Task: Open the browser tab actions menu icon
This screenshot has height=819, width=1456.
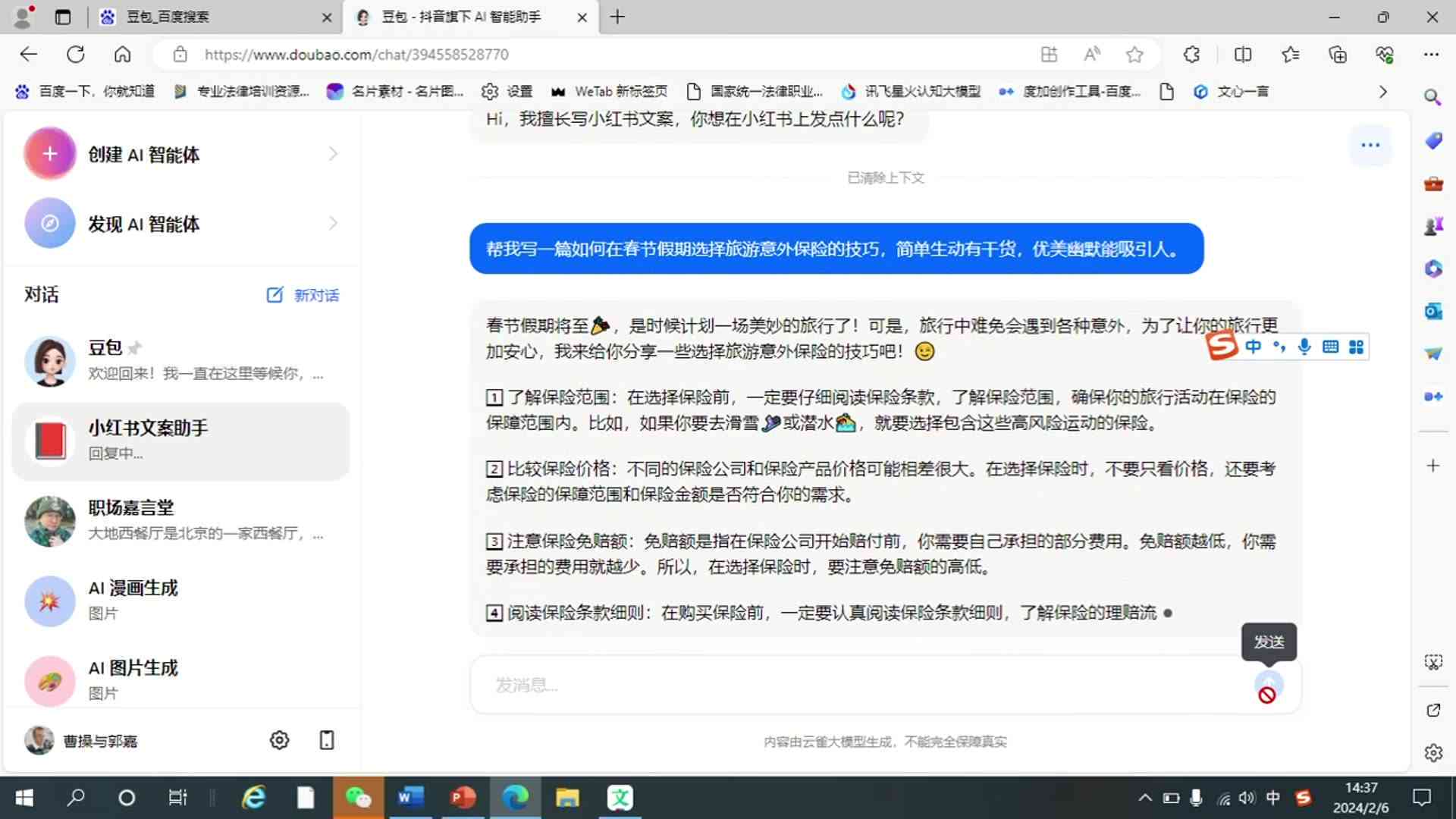Action: click(63, 17)
